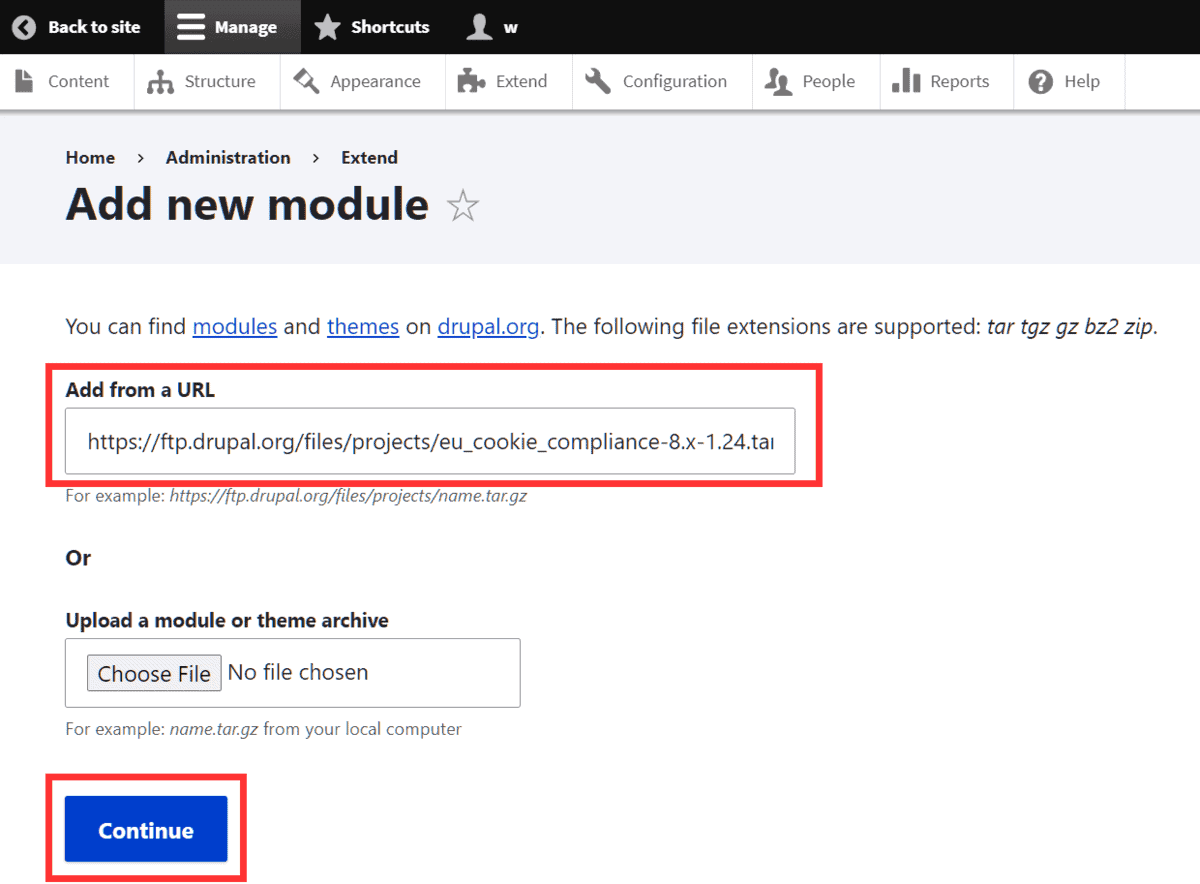
Task: Click the Choose File button
Action: pyautogui.click(x=153, y=672)
